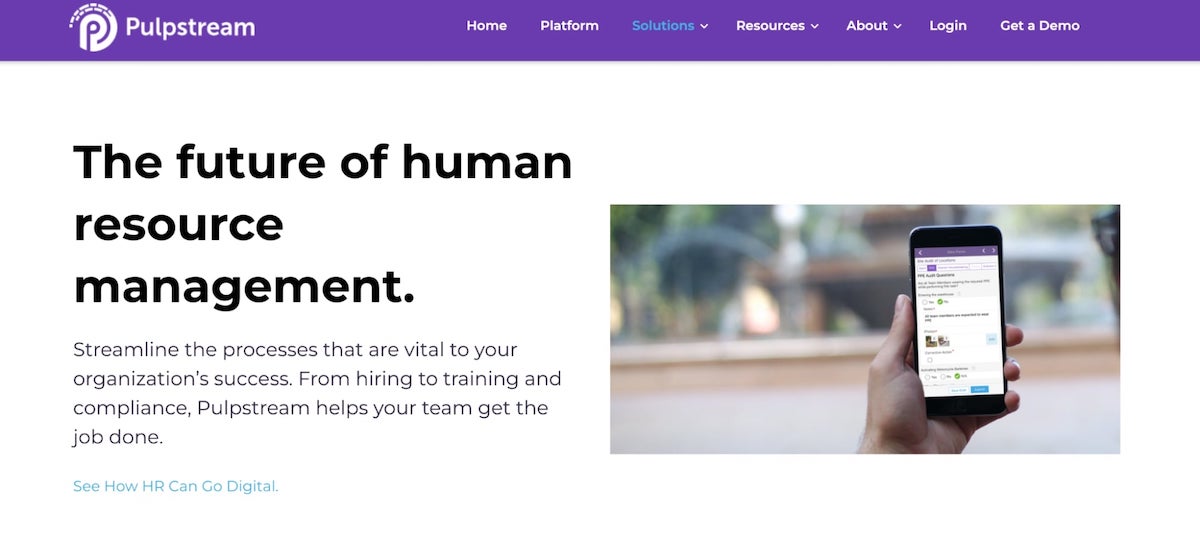Image resolution: width=1200 pixels, height=542 pixels.
Task: Click the Pulpstream logo icon
Action: [93, 27]
